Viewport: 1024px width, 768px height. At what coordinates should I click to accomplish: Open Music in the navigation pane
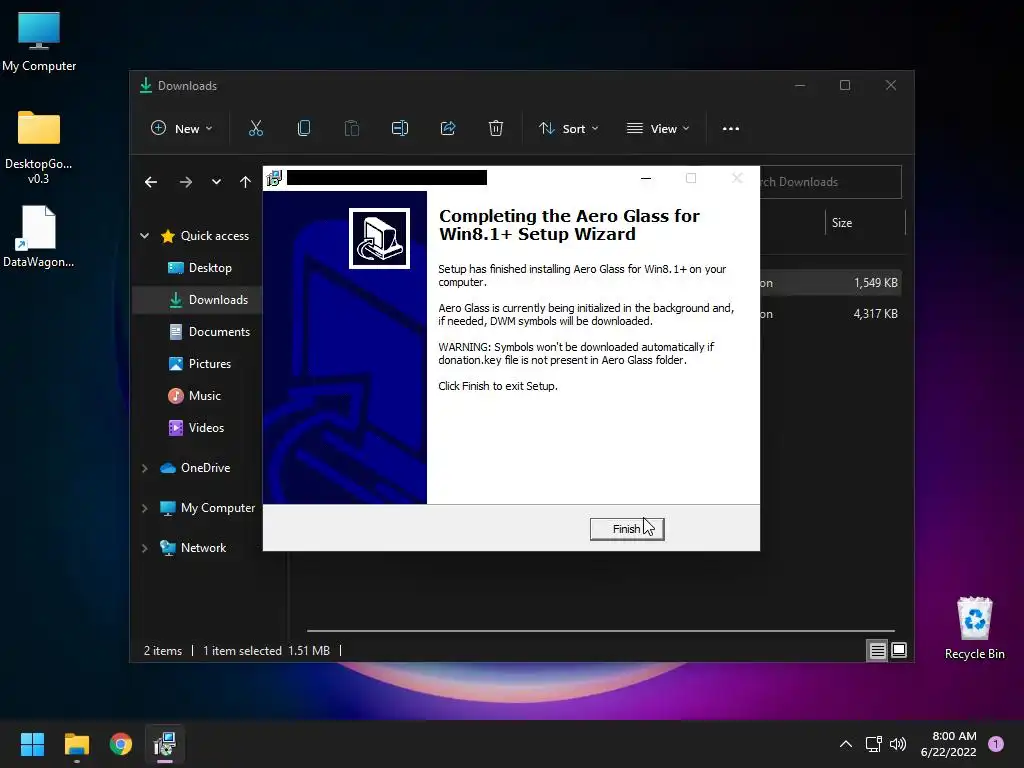[195, 396]
